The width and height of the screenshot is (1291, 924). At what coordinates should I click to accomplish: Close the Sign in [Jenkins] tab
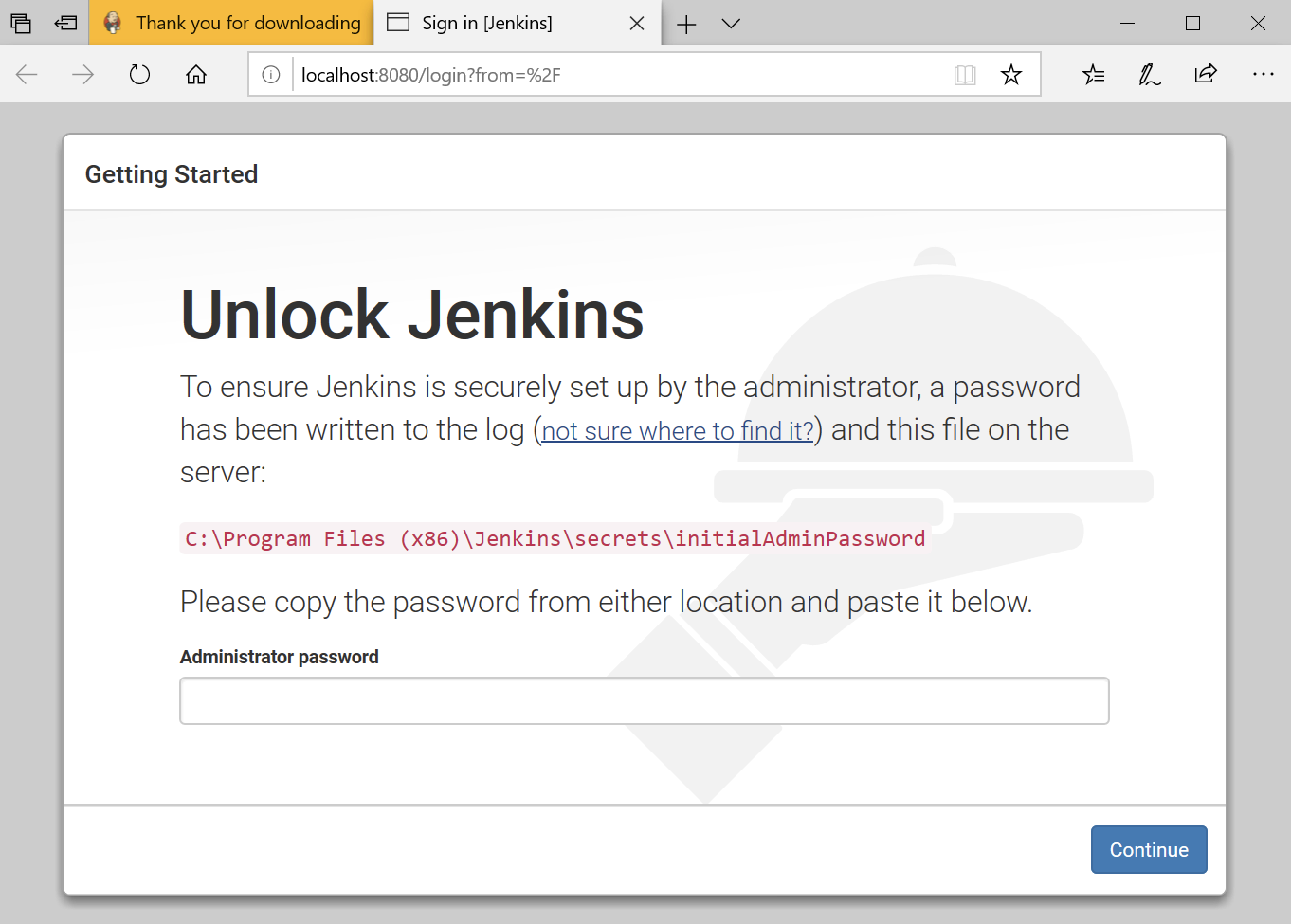(x=637, y=24)
